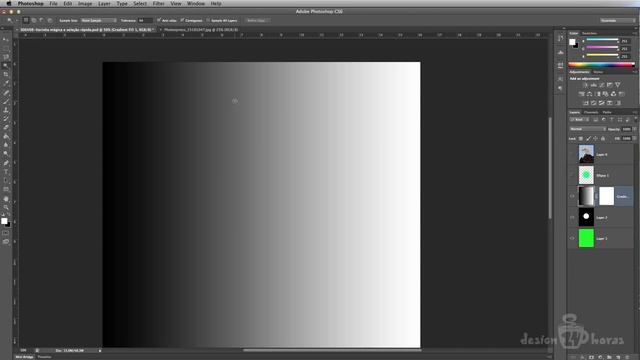Add a Hue/Saturation adjustment
Screen dimensions: 640x360
click(x=582, y=94)
